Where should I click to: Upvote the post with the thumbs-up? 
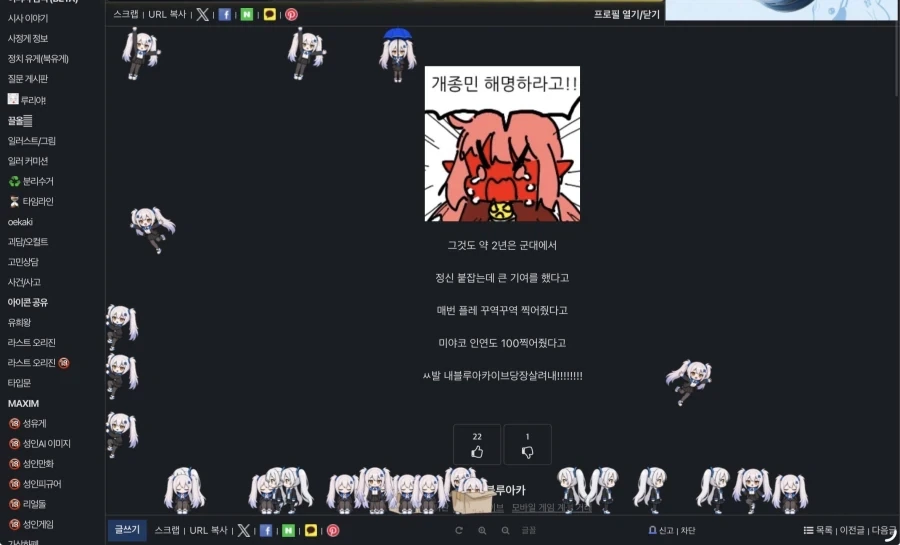click(477, 445)
